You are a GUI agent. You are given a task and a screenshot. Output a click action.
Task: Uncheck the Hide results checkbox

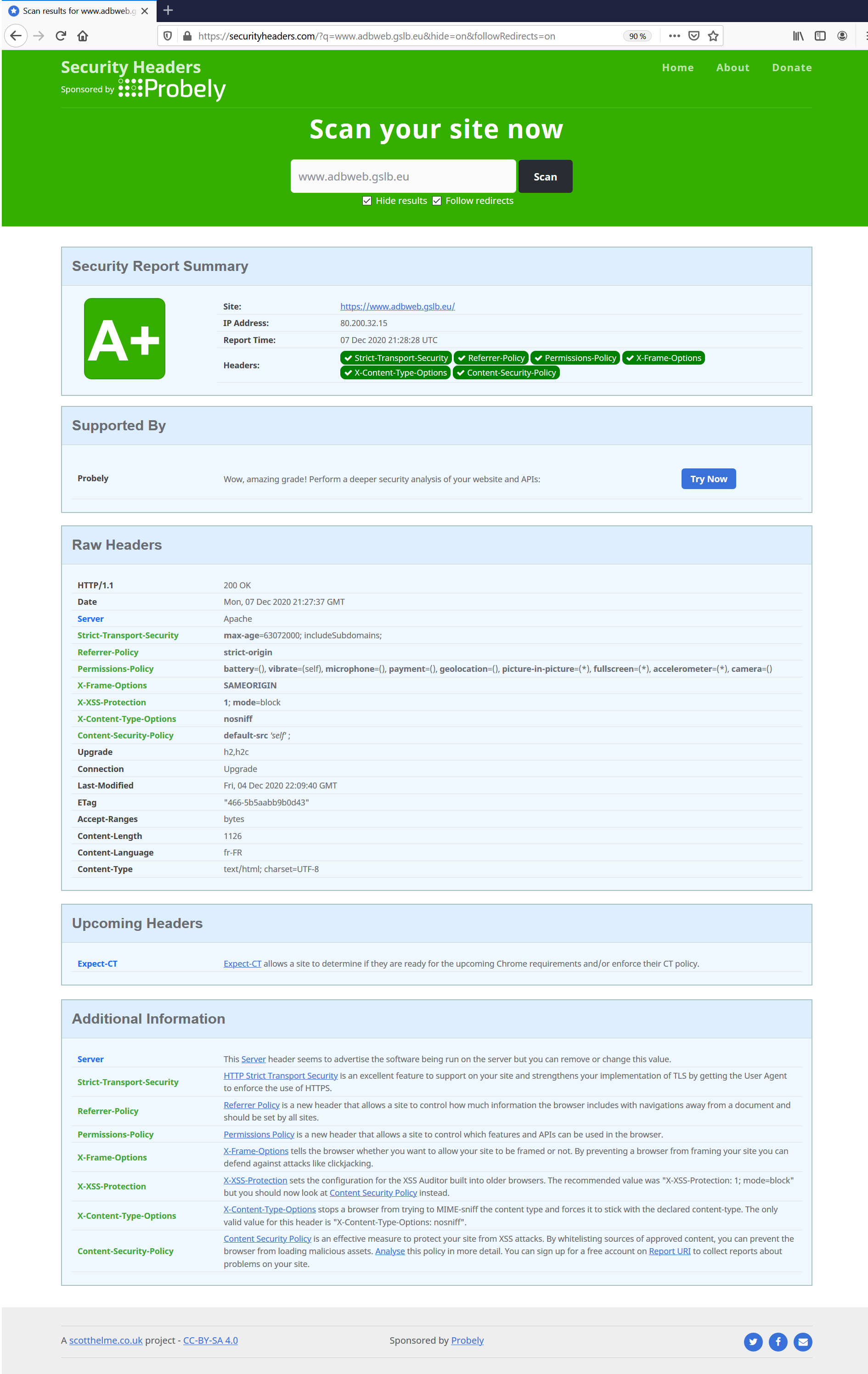coord(367,201)
